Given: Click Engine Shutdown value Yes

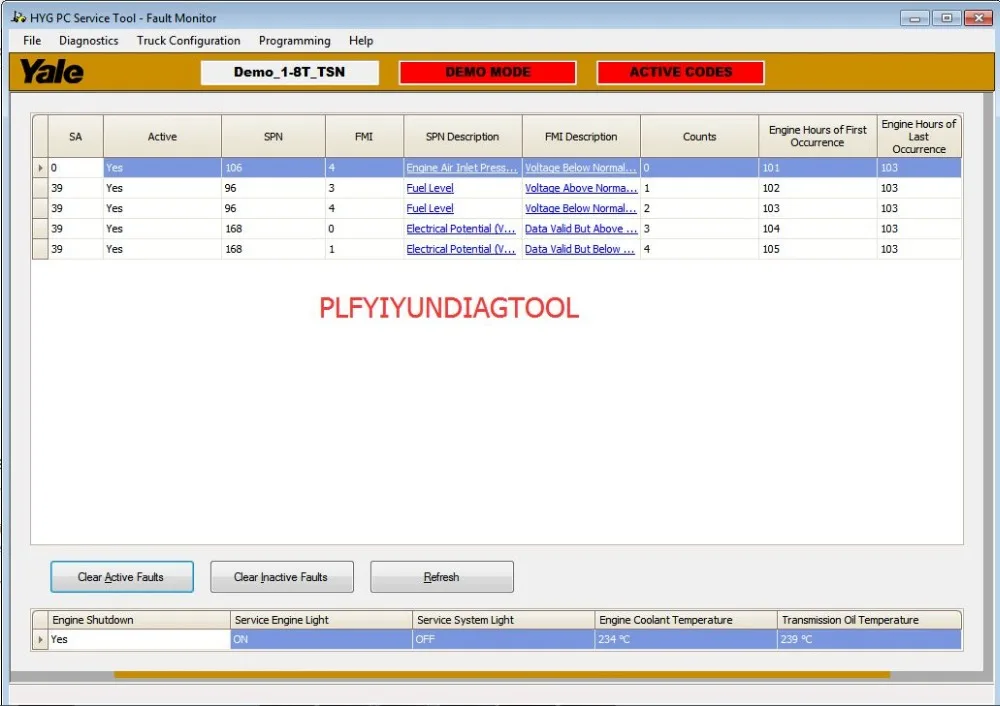Looking at the screenshot, I should click(x=139, y=640).
